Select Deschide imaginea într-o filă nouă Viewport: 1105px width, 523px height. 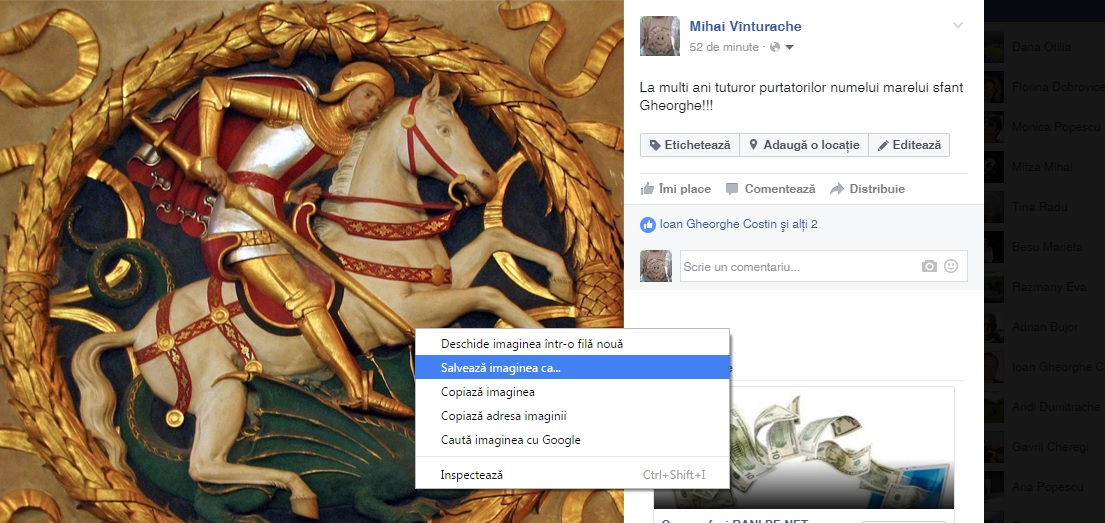[x=531, y=344]
